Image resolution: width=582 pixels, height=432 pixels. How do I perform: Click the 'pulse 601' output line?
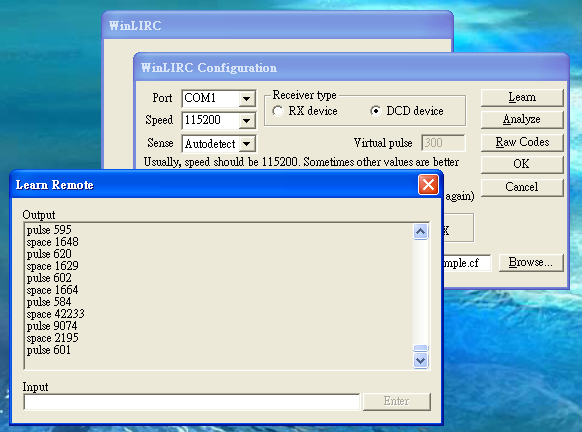coord(49,350)
